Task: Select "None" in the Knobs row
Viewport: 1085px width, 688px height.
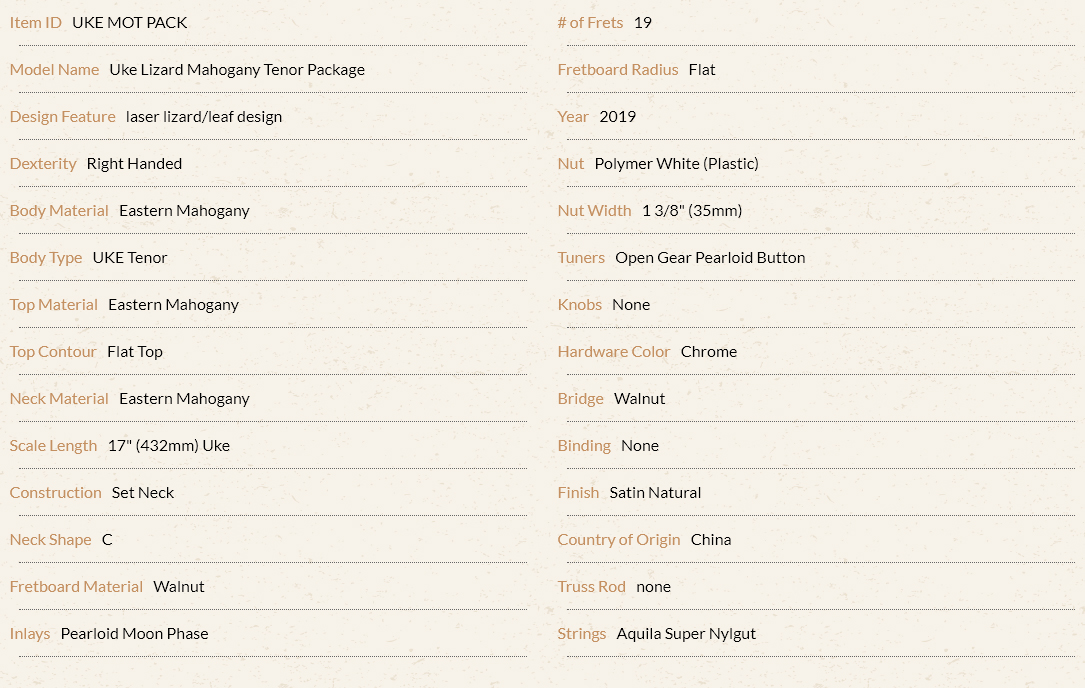Action: coord(631,305)
